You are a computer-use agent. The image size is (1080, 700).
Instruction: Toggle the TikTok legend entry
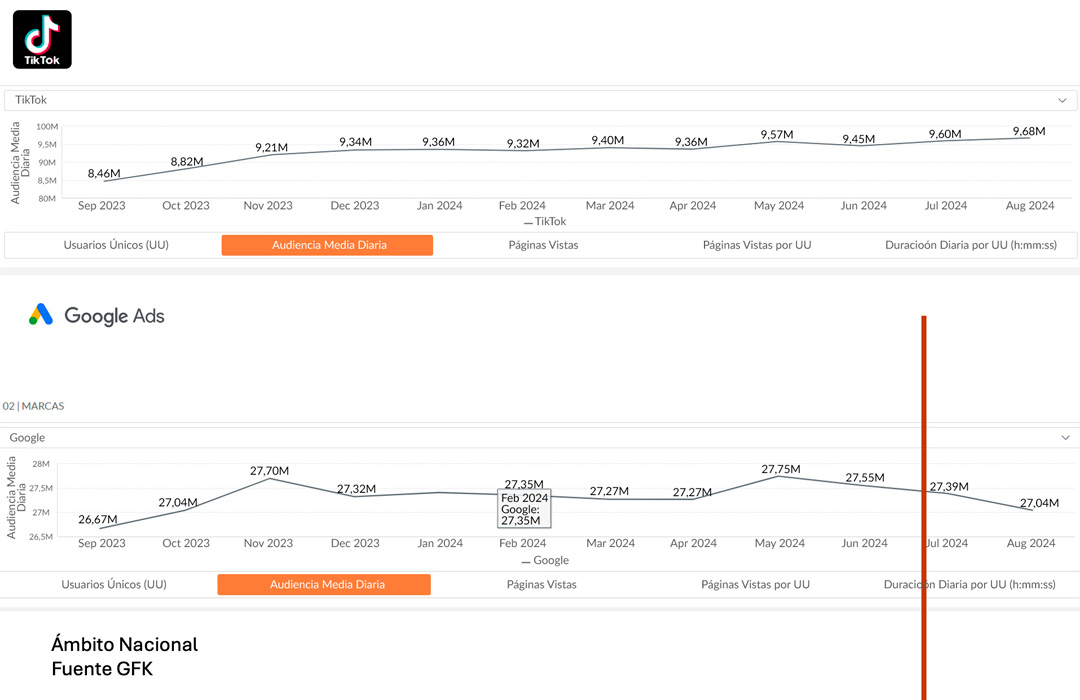(545, 221)
